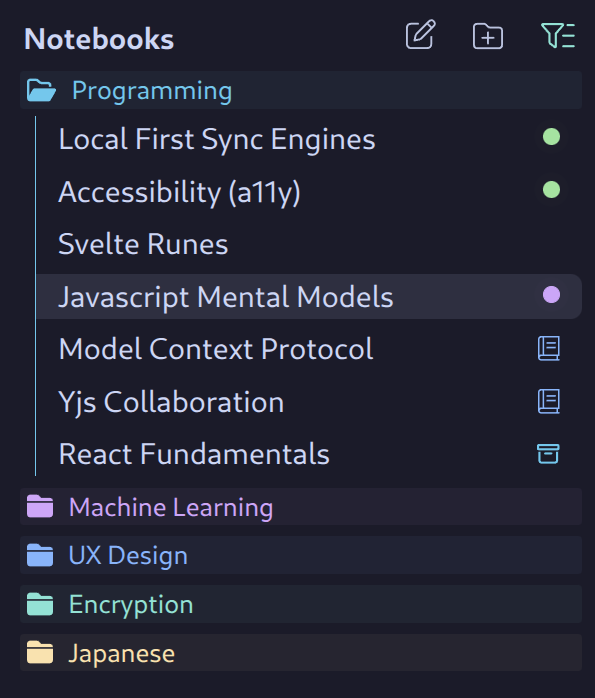Viewport: 595px width, 698px height.
Task: Click the book icon beside Model Context Protocol
Action: (549, 349)
